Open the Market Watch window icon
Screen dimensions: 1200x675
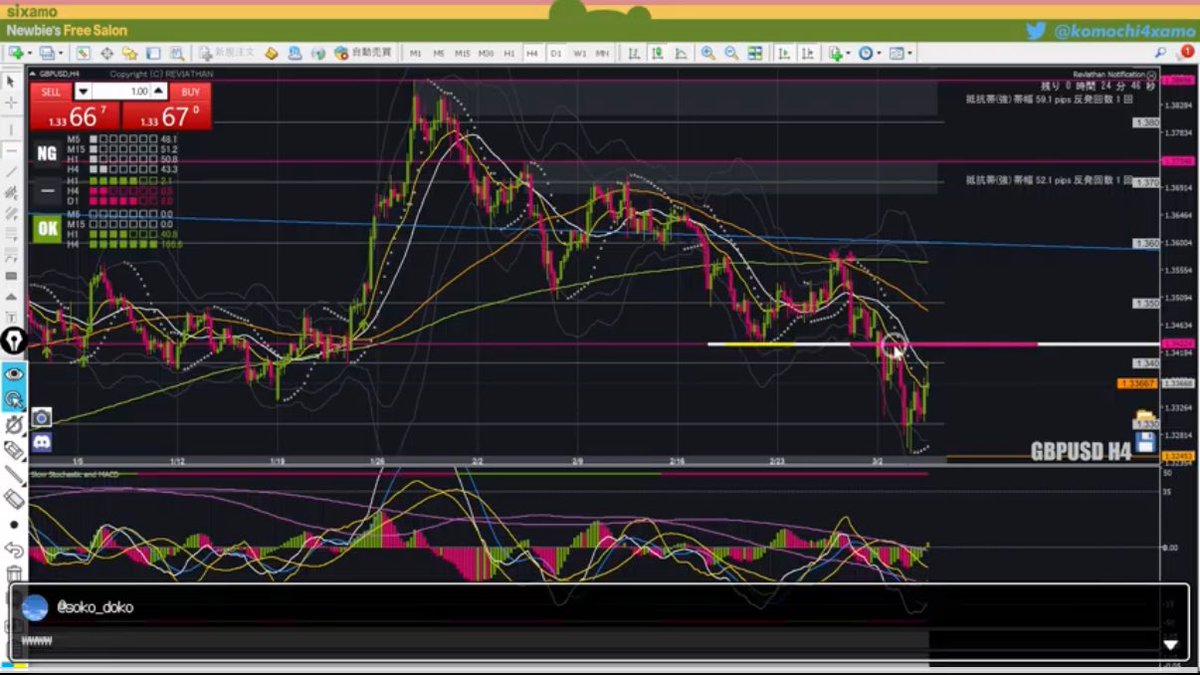point(82,53)
